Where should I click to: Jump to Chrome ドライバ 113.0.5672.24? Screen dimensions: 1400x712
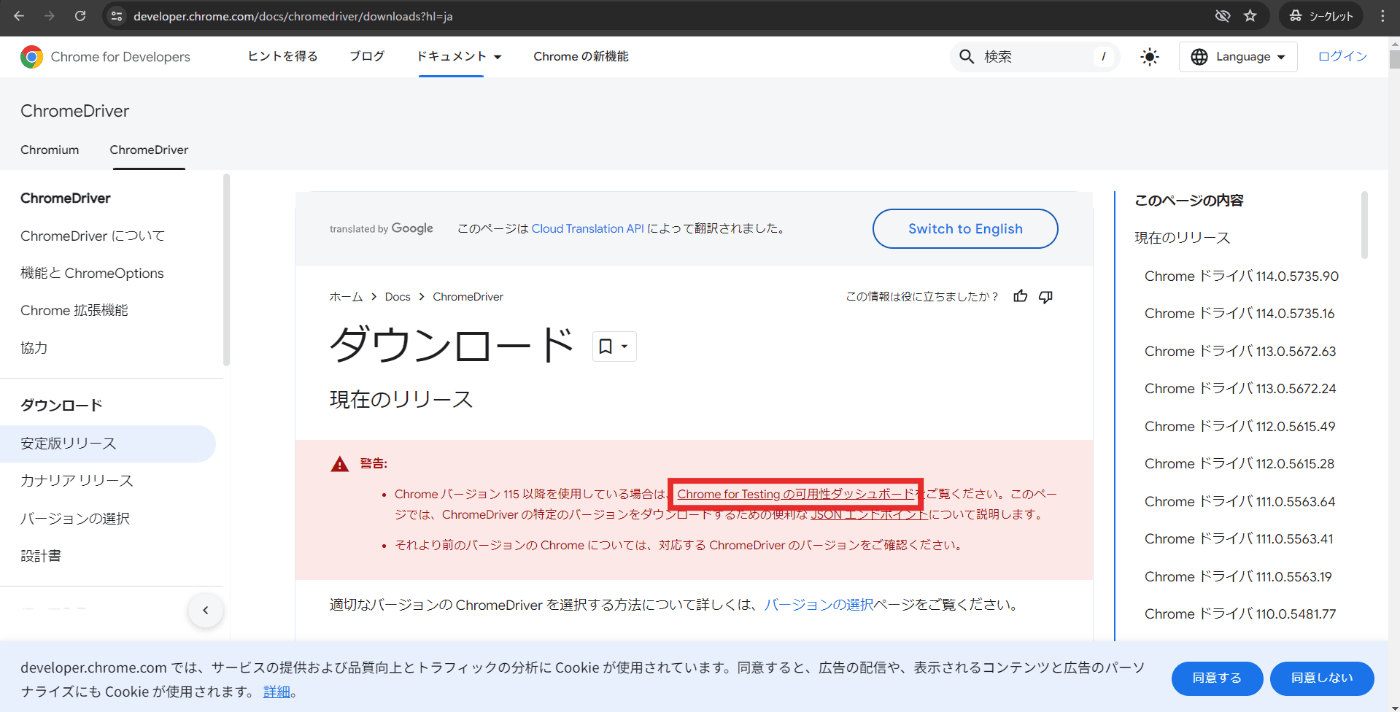[1240, 388]
